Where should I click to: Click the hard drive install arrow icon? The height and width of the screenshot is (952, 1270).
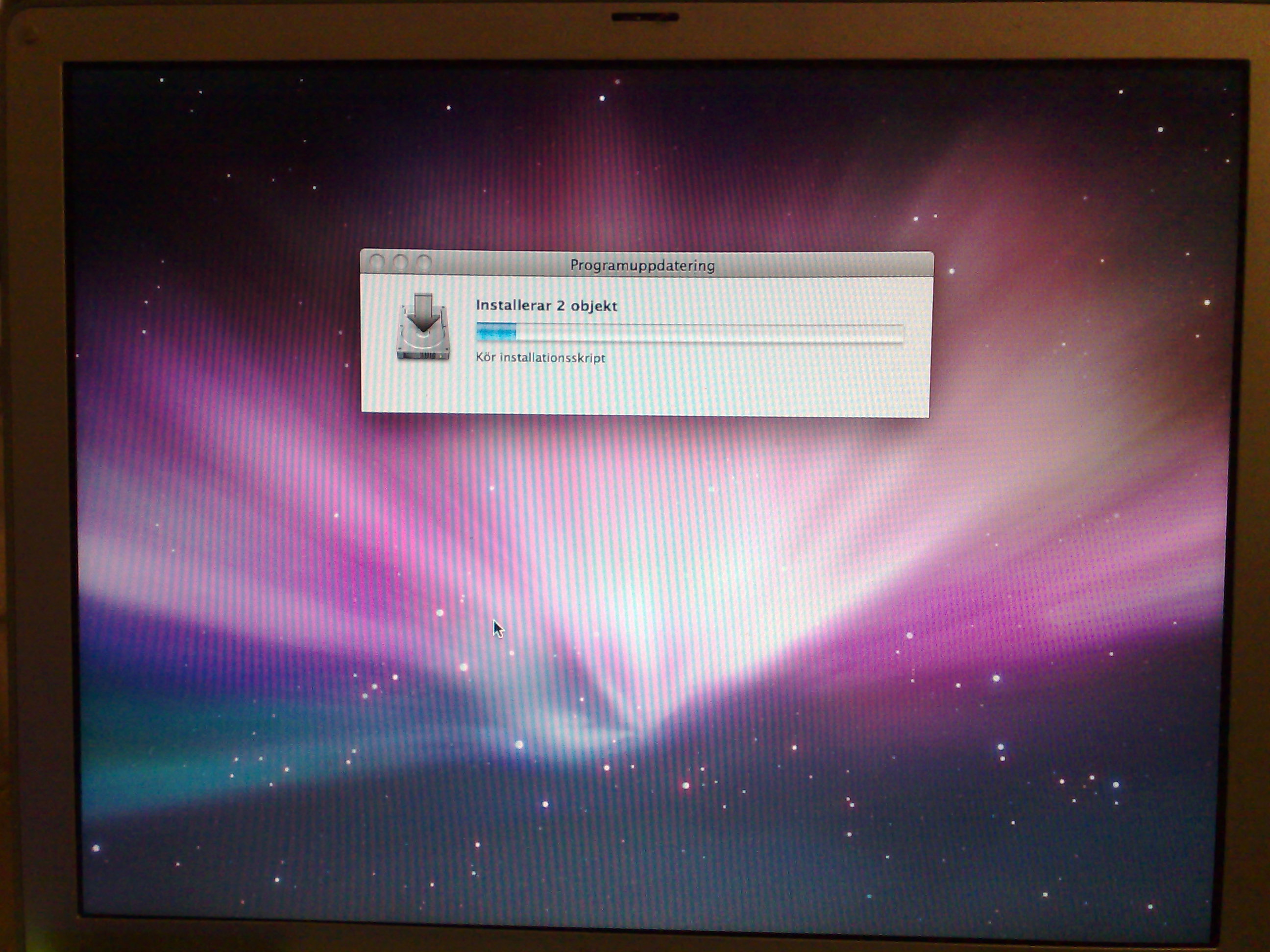[423, 328]
